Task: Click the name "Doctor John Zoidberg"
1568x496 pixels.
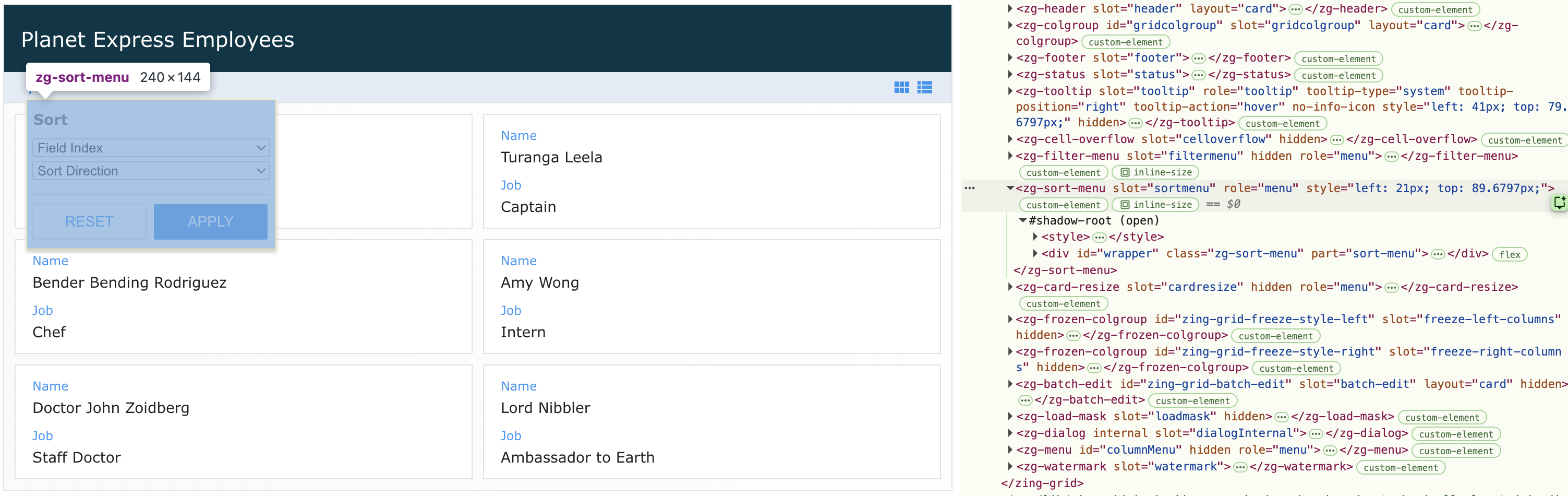Action: [111, 408]
